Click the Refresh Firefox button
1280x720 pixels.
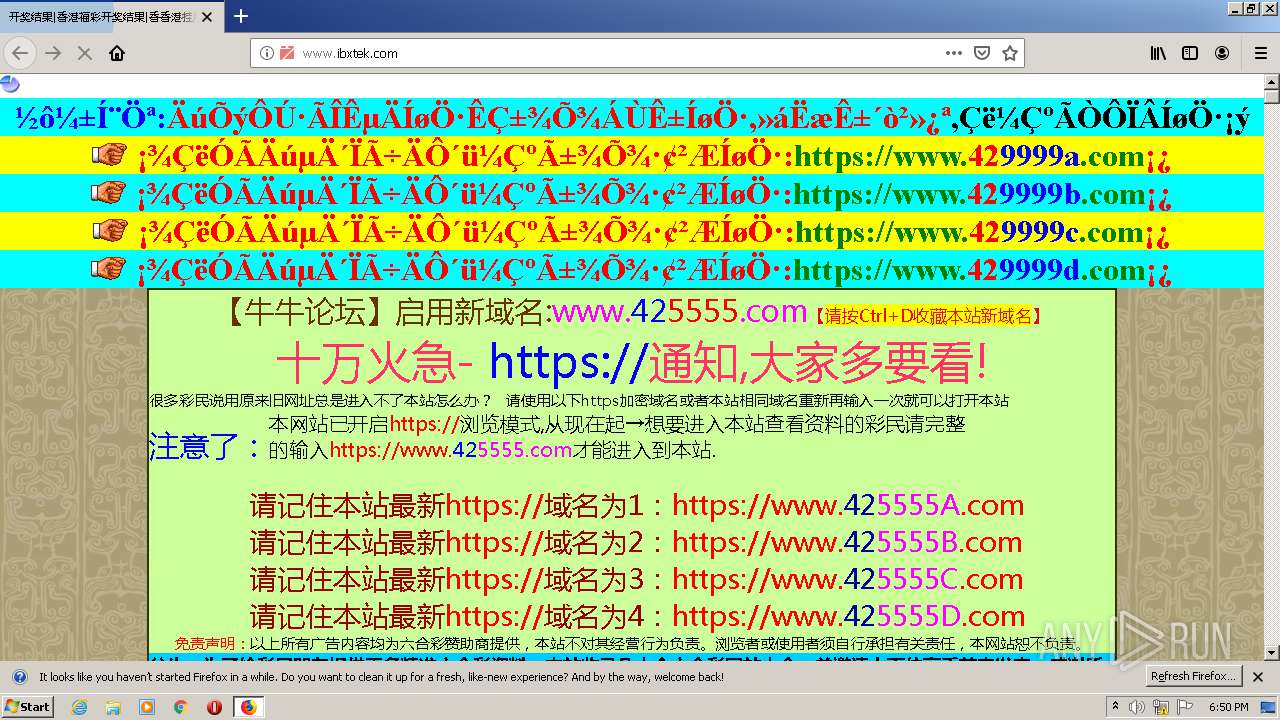point(1193,677)
